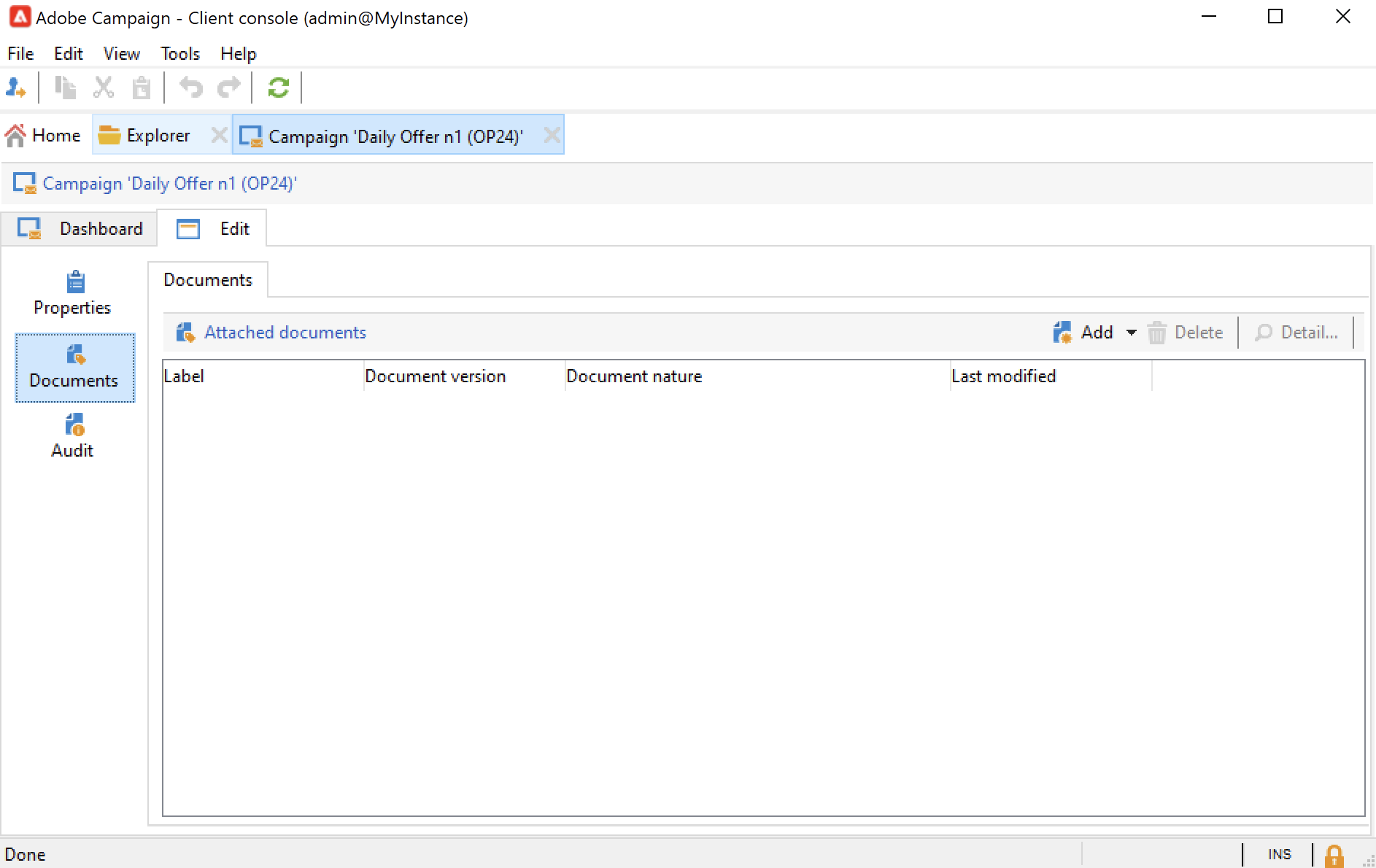
Task: Maximize the Adobe Campaign window
Action: coord(1275,17)
